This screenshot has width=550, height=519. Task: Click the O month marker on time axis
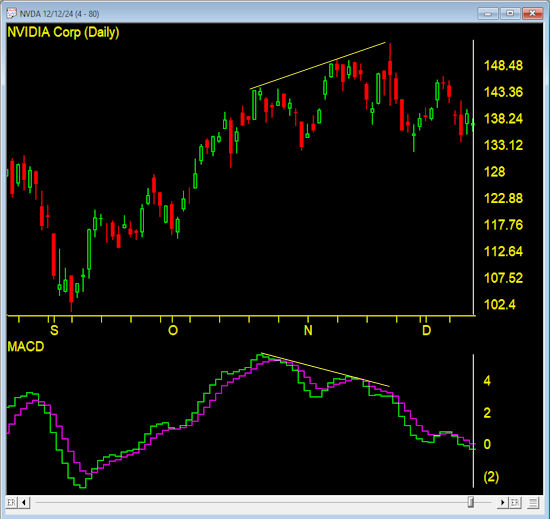173,330
